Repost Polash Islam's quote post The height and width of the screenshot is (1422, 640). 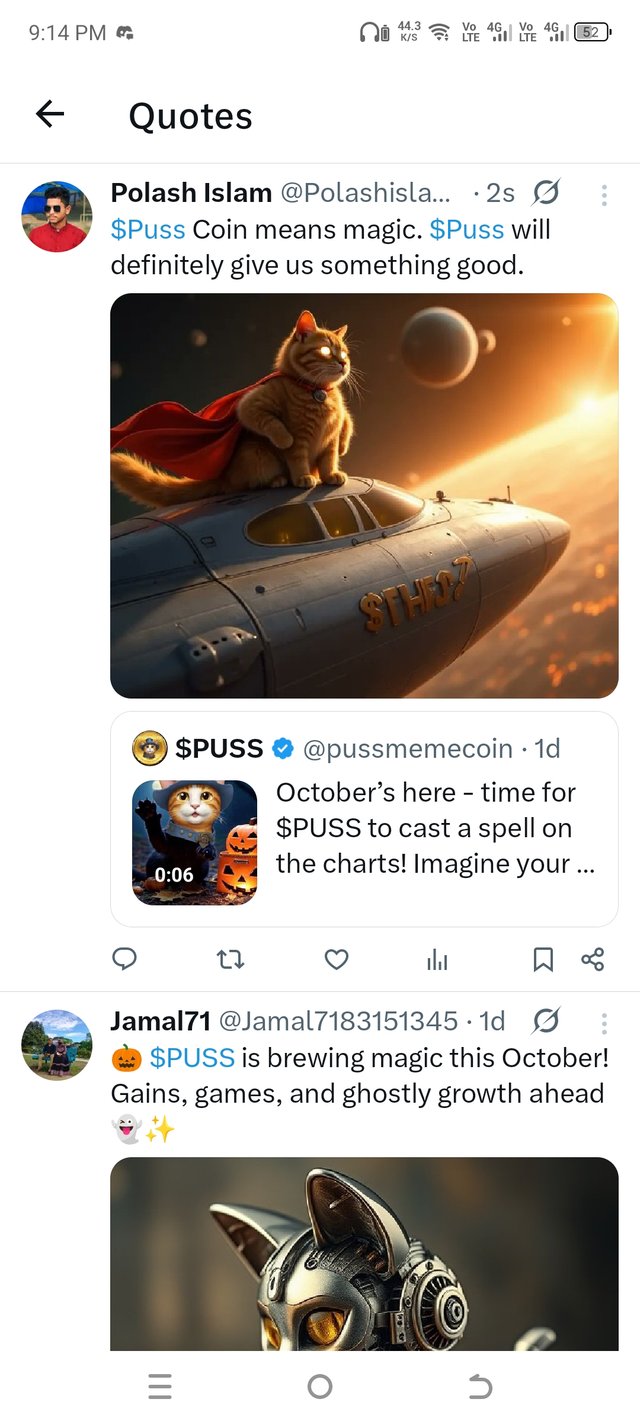point(230,960)
